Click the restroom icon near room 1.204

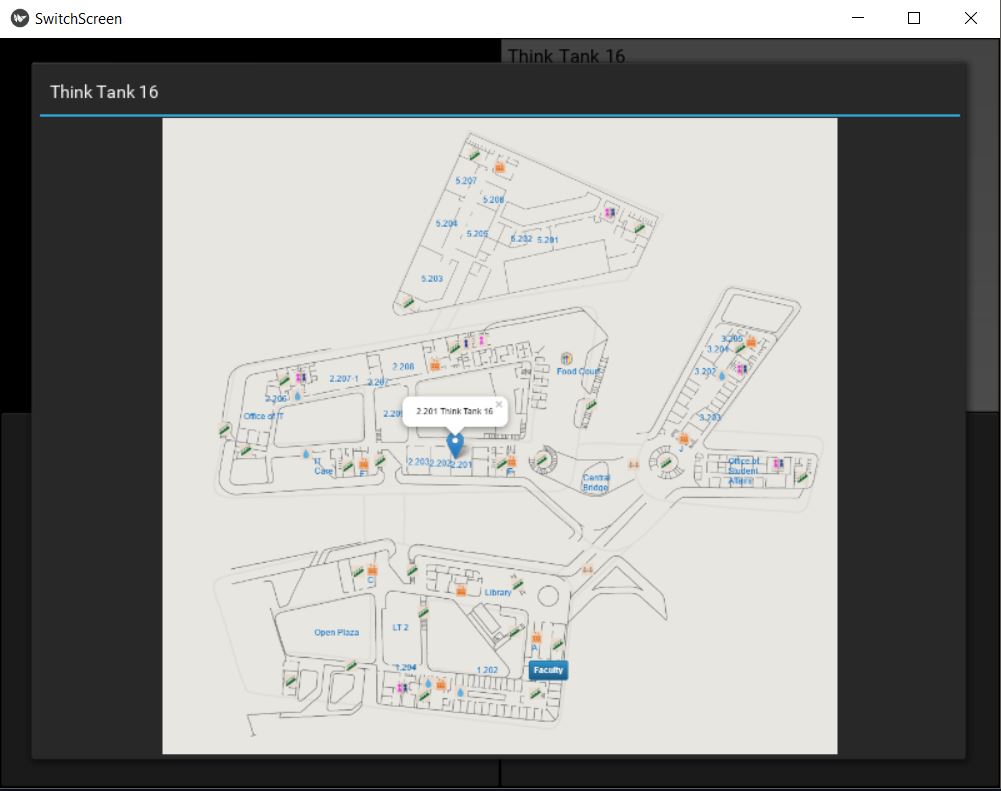[402, 687]
